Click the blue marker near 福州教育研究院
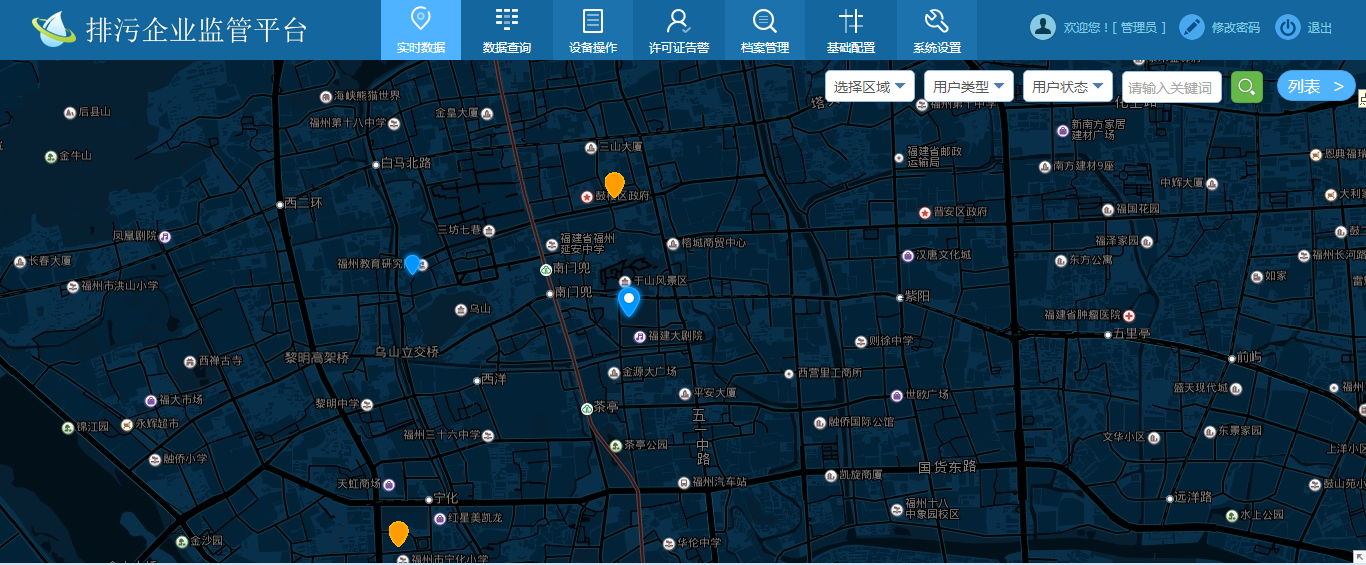Screen dimensions: 1366x565 (411, 264)
